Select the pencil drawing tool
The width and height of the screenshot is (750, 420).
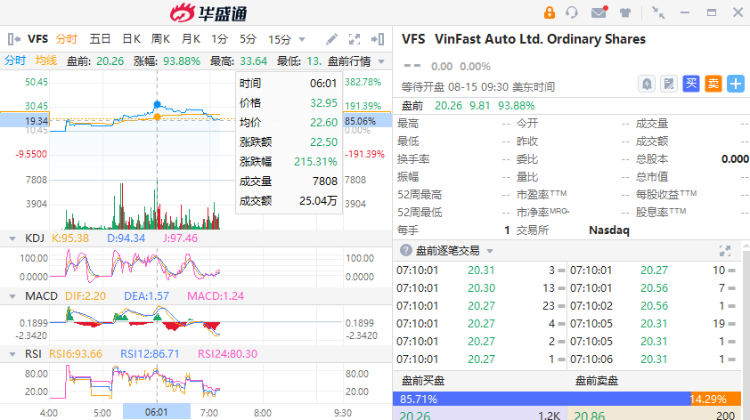tap(331, 39)
